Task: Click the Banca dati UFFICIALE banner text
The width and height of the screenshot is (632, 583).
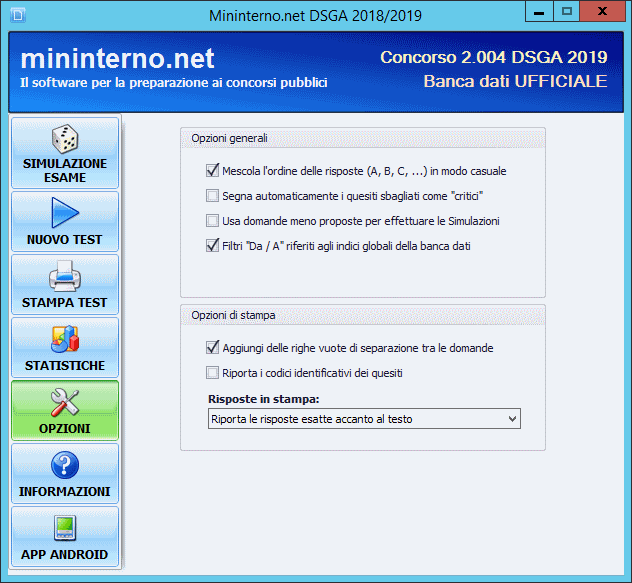Action: [x=514, y=81]
